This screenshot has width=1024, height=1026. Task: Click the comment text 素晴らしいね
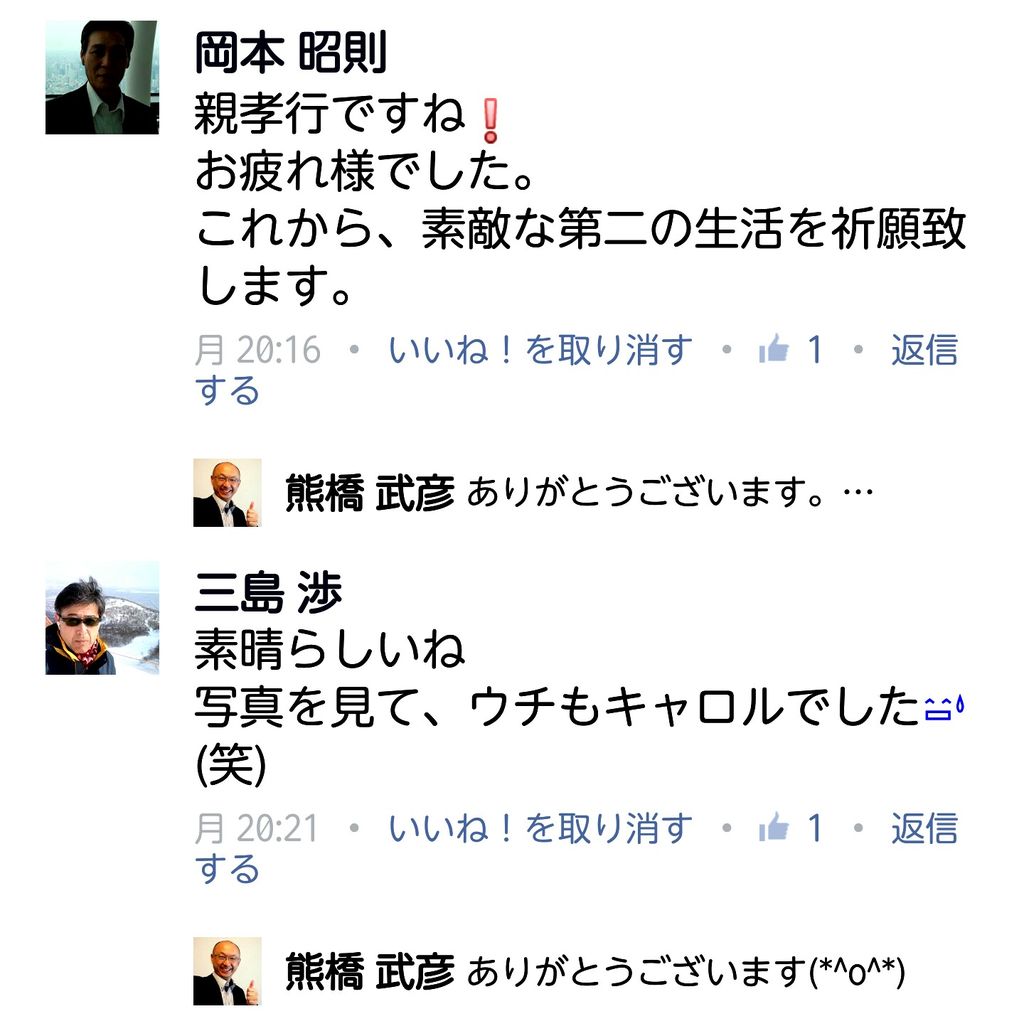click(330, 650)
